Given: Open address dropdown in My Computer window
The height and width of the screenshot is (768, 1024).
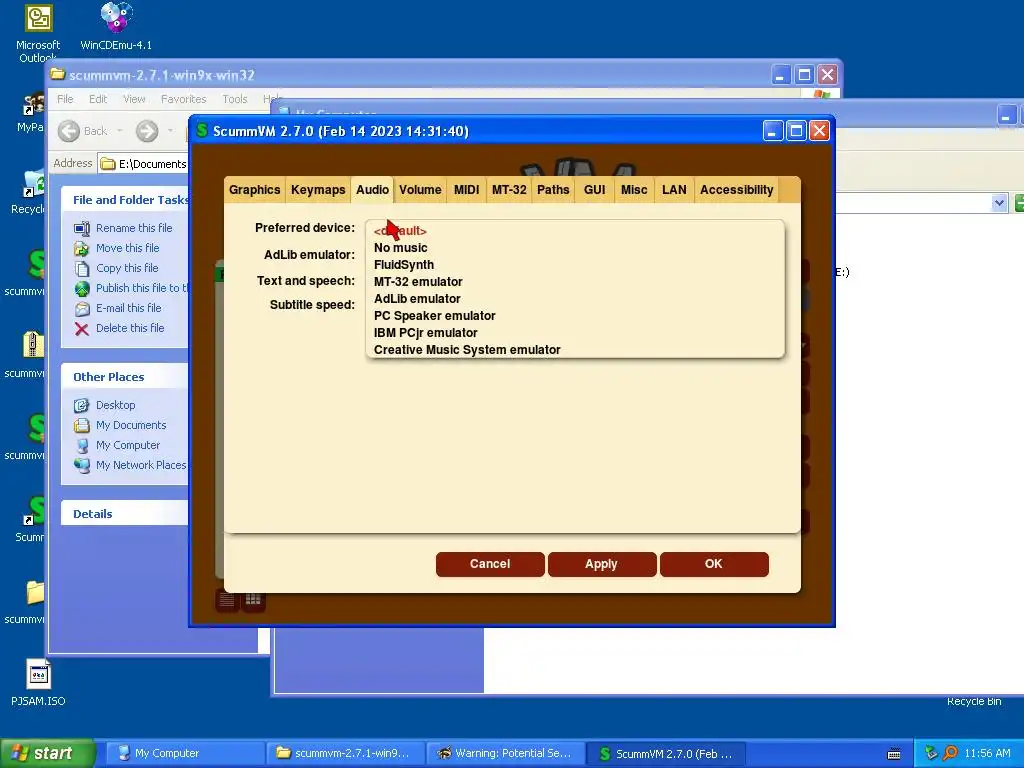Looking at the screenshot, I should pyautogui.click(x=999, y=202).
